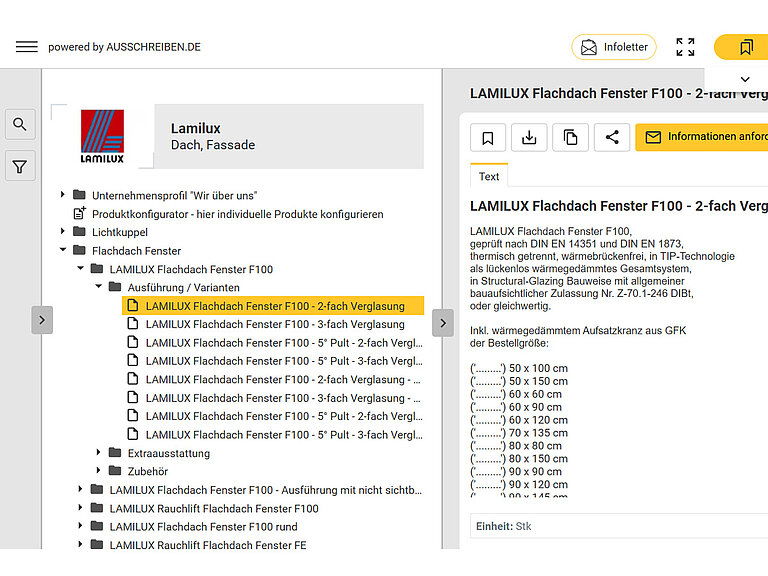
Task: Expand LAMILUX Rauchlift Flachdach Fenster F100 folder
Action: coord(80,507)
